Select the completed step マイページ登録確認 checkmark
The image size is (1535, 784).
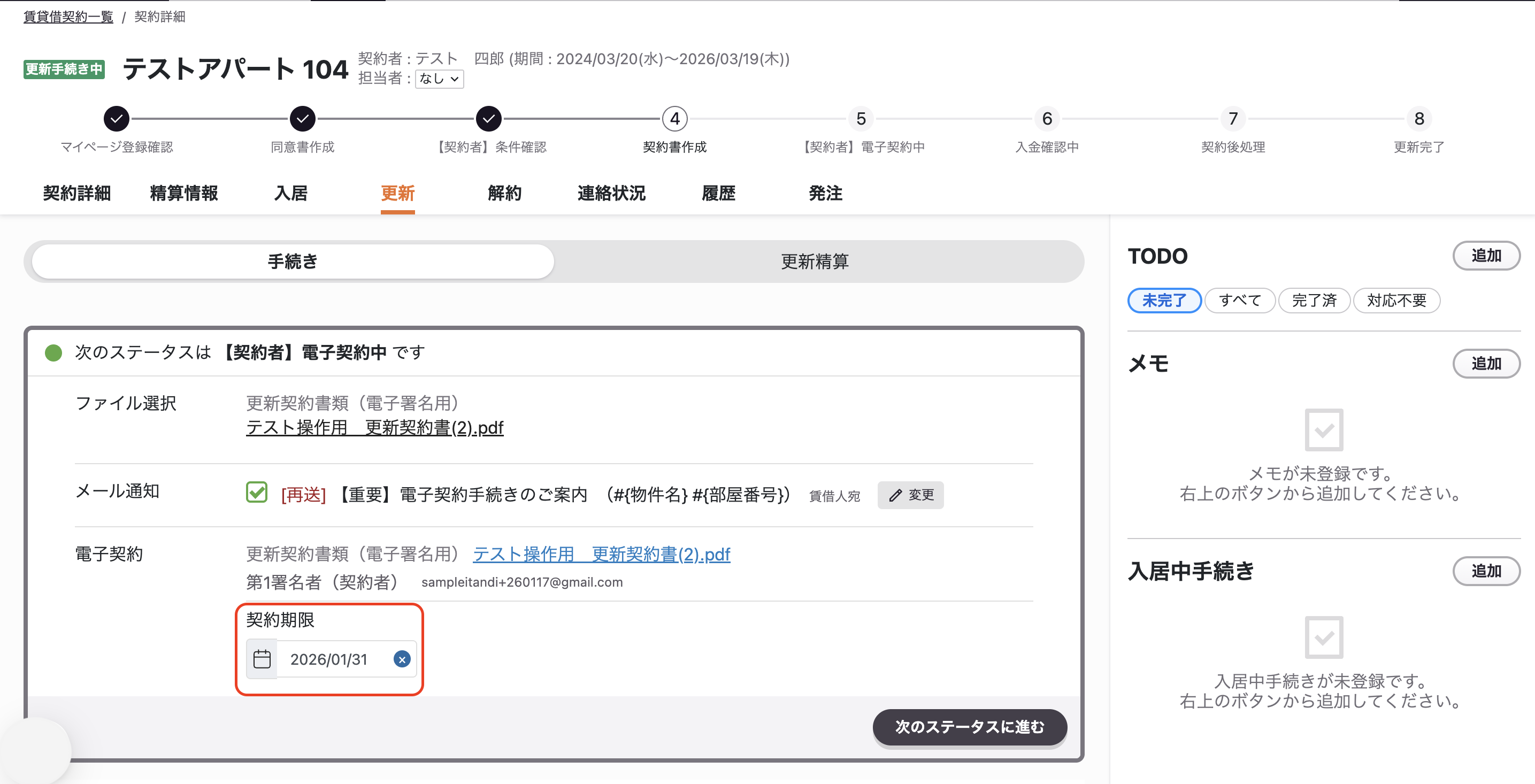click(117, 119)
